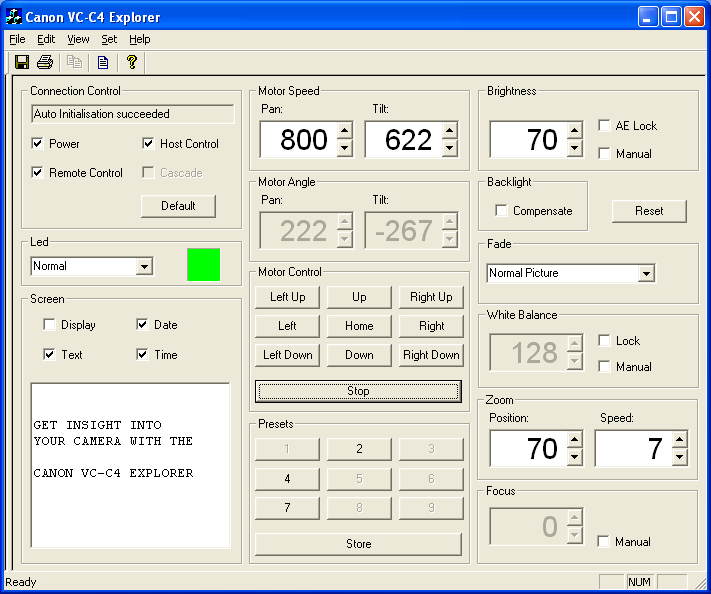
Task: Click the Print toolbar icon
Action: [44, 62]
